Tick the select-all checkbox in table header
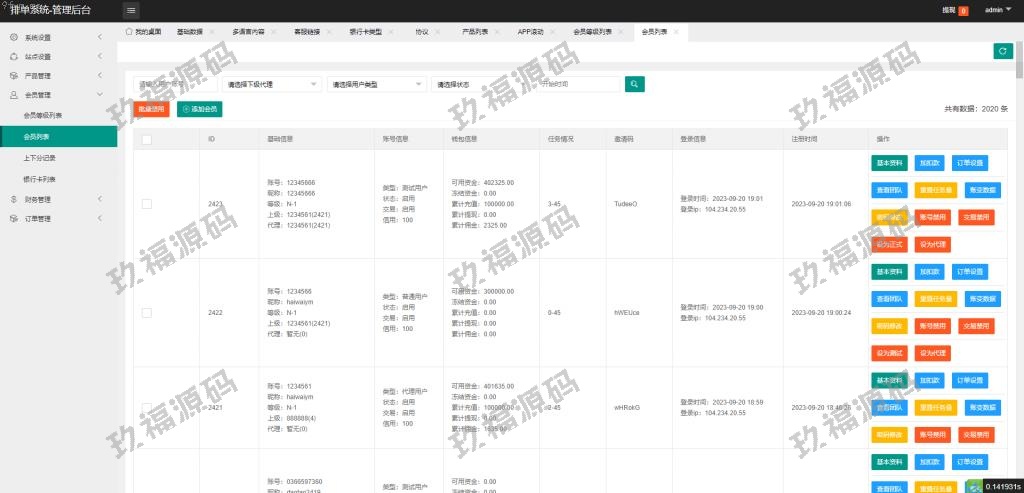The width and height of the screenshot is (1024, 493). (146, 139)
